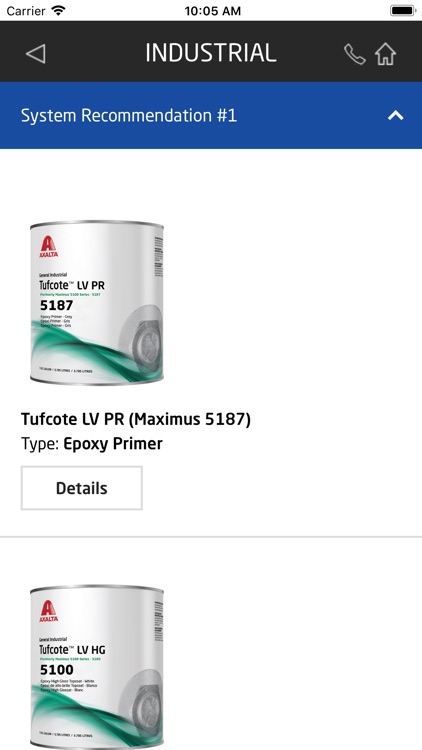
Task: Tap the 10:05 AM status bar clock
Action: pyautogui.click(x=213, y=11)
